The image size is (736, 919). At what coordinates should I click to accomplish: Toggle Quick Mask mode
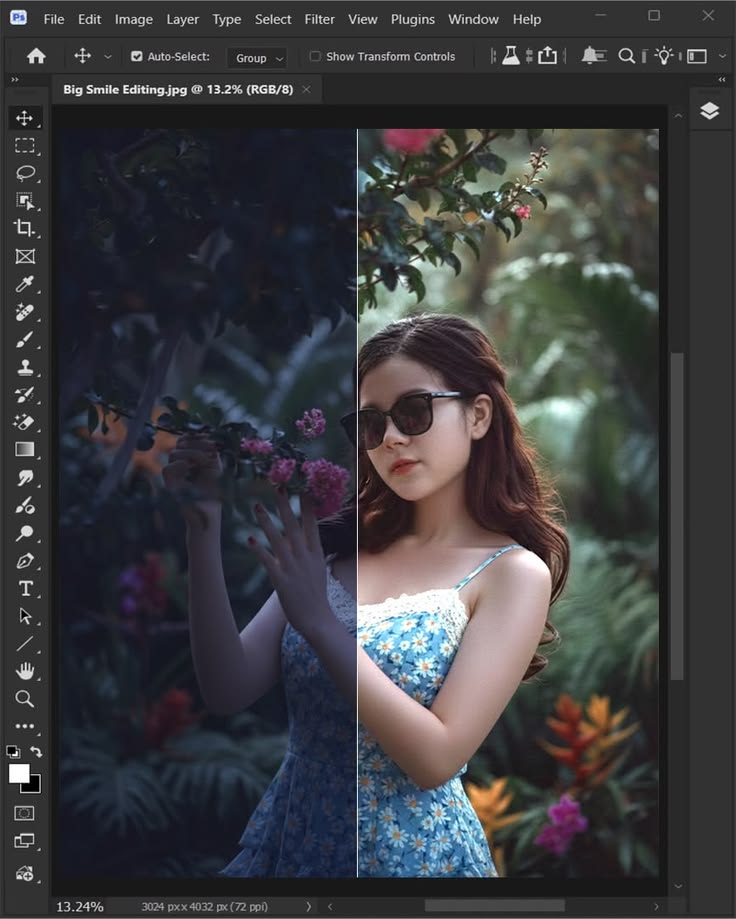click(x=25, y=813)
